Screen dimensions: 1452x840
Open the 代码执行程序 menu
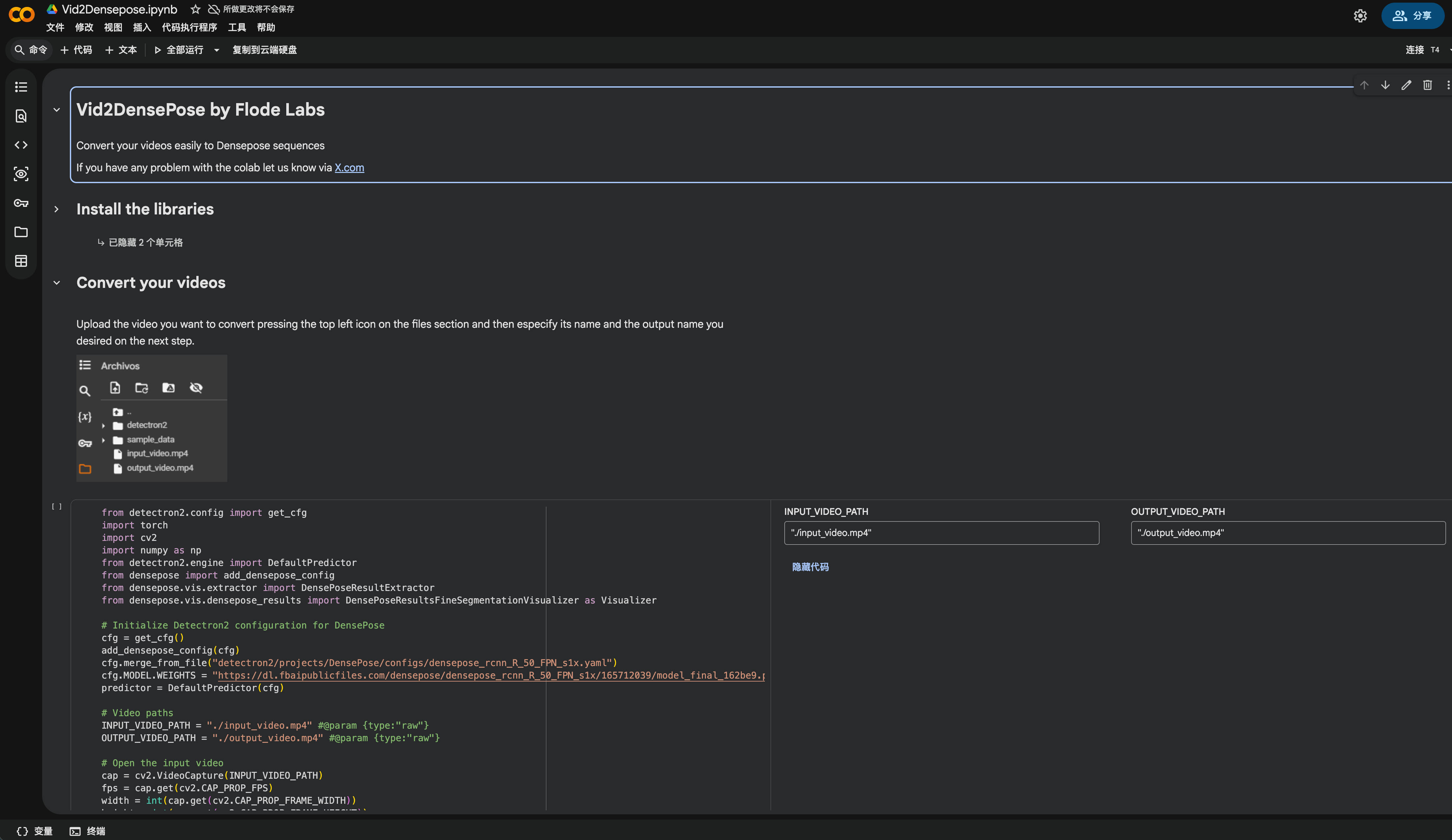(x=189, y=28)
